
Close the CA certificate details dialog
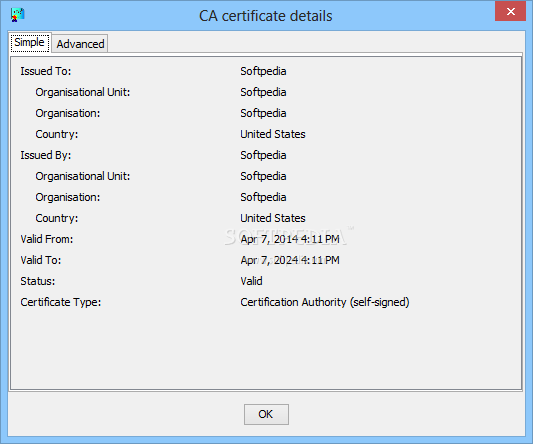(510, 12)
